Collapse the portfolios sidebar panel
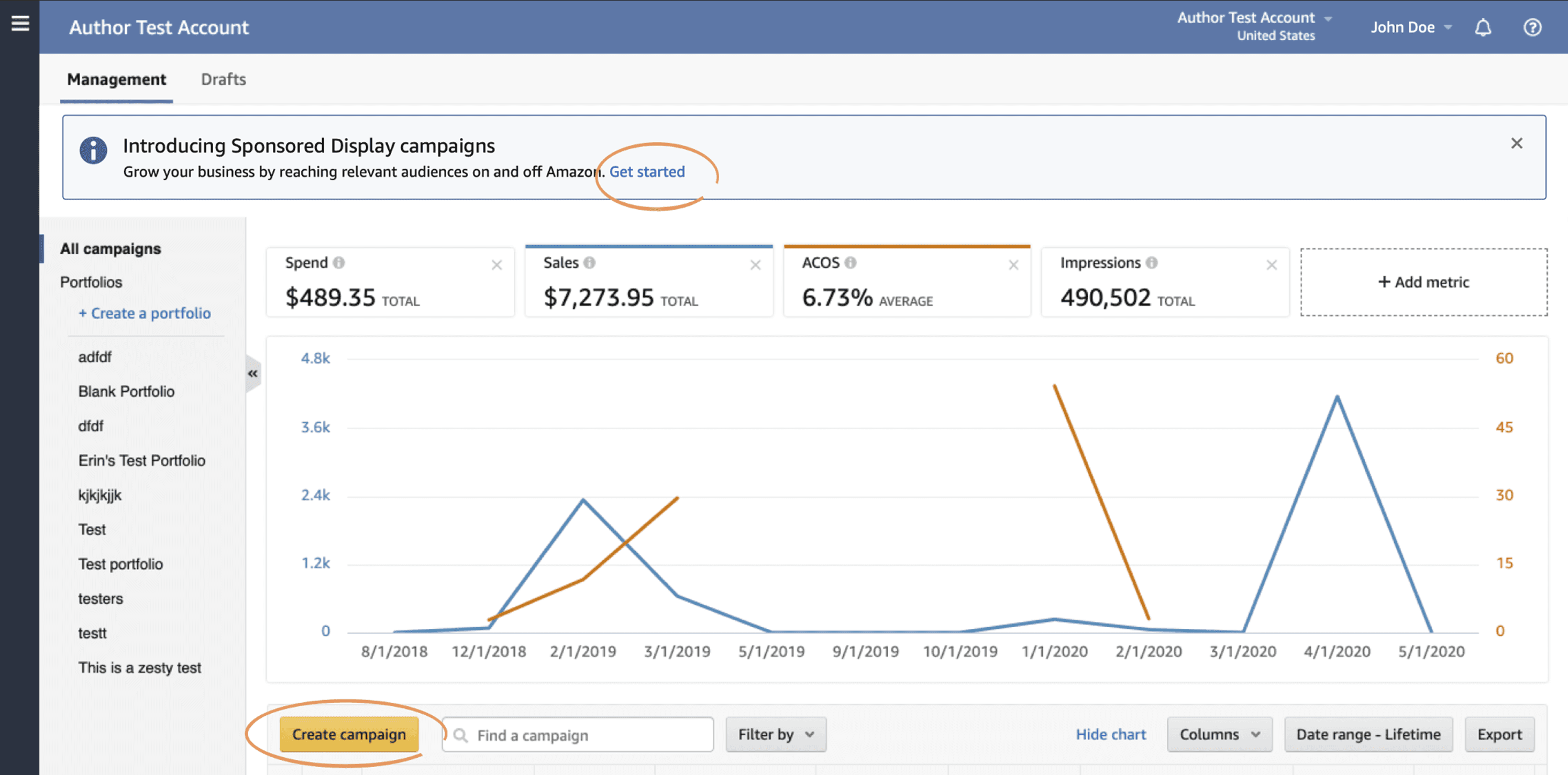This screenshot has height=775, width=1568. tap(252, 373)
